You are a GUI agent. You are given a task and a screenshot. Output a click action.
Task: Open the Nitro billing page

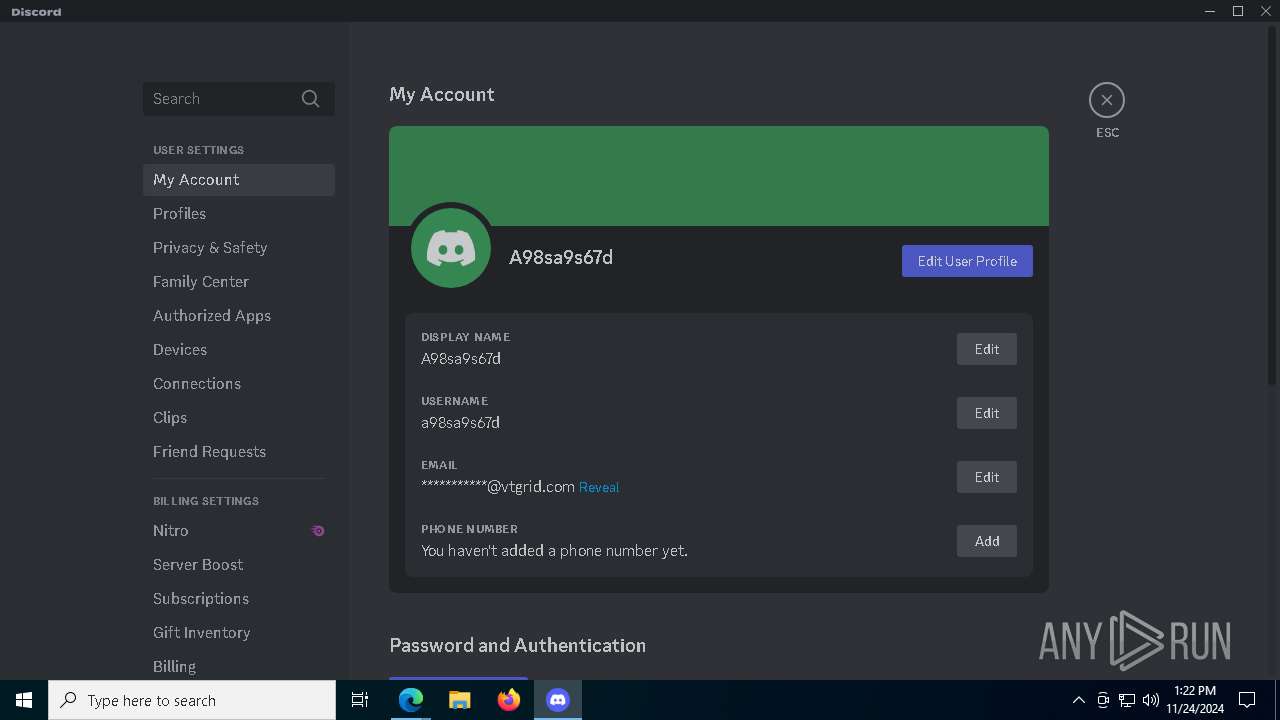(x=239, y=531)
